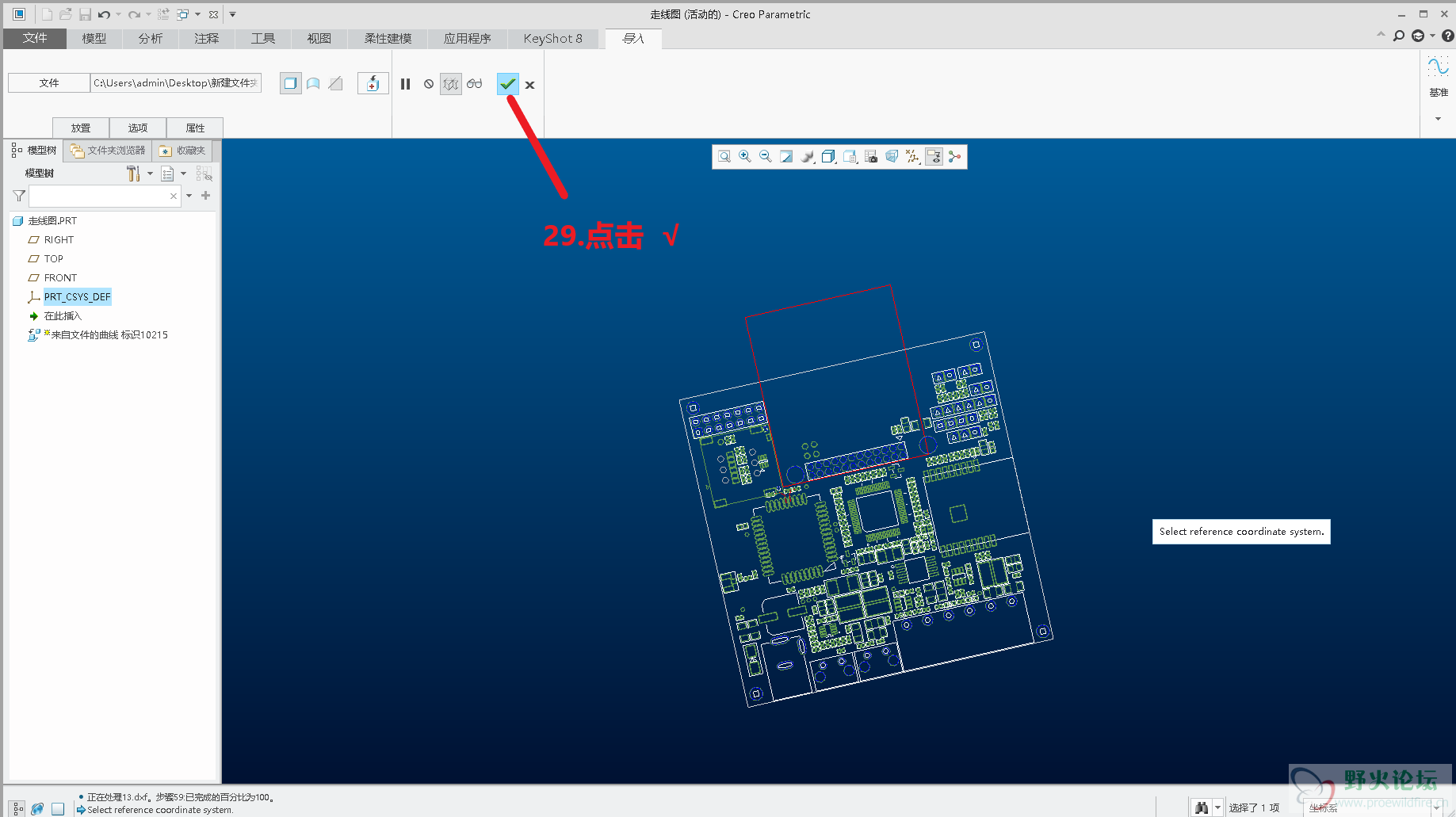Zoom in using the graphics toolbar

(745, 157)
